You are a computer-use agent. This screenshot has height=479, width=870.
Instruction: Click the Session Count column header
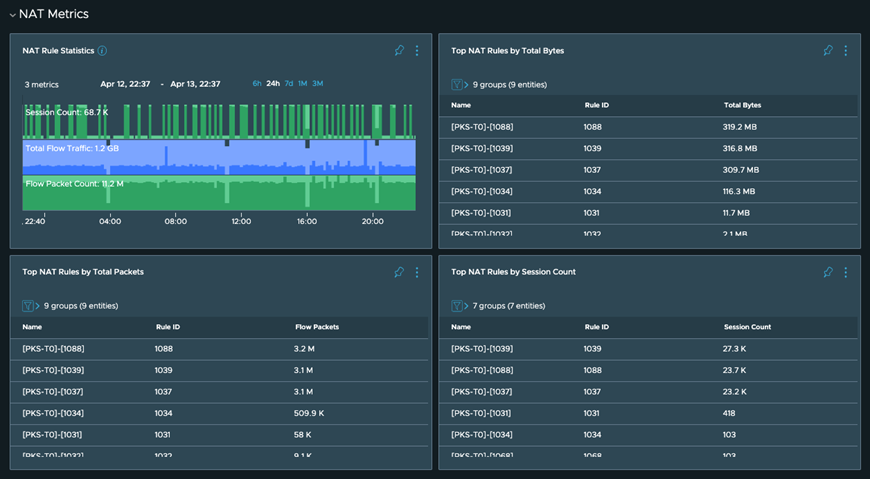(747, 327)
